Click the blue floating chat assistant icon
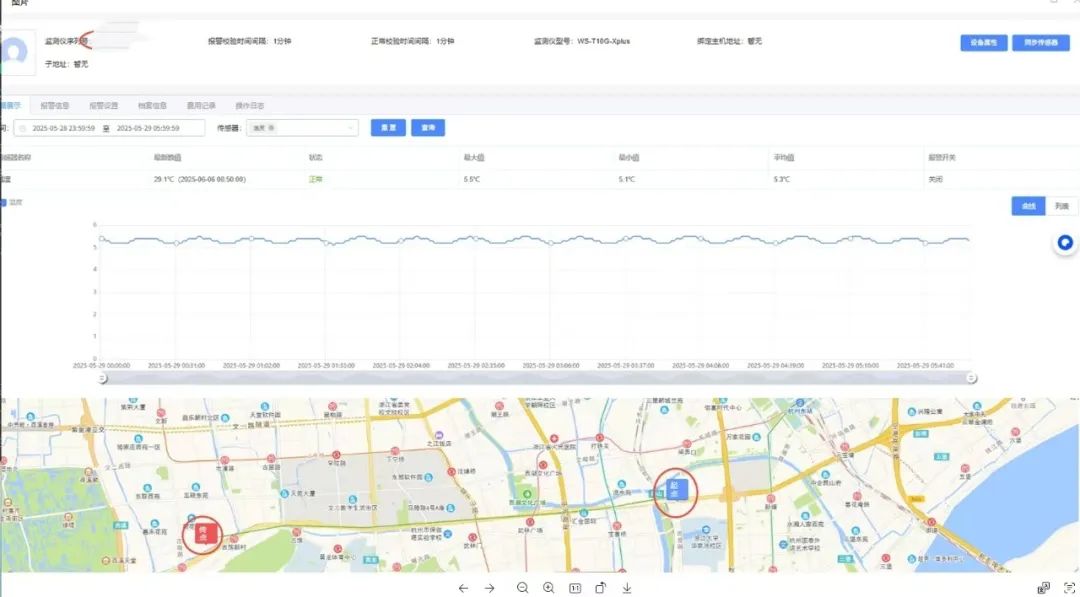 [x=1066, y=242]
